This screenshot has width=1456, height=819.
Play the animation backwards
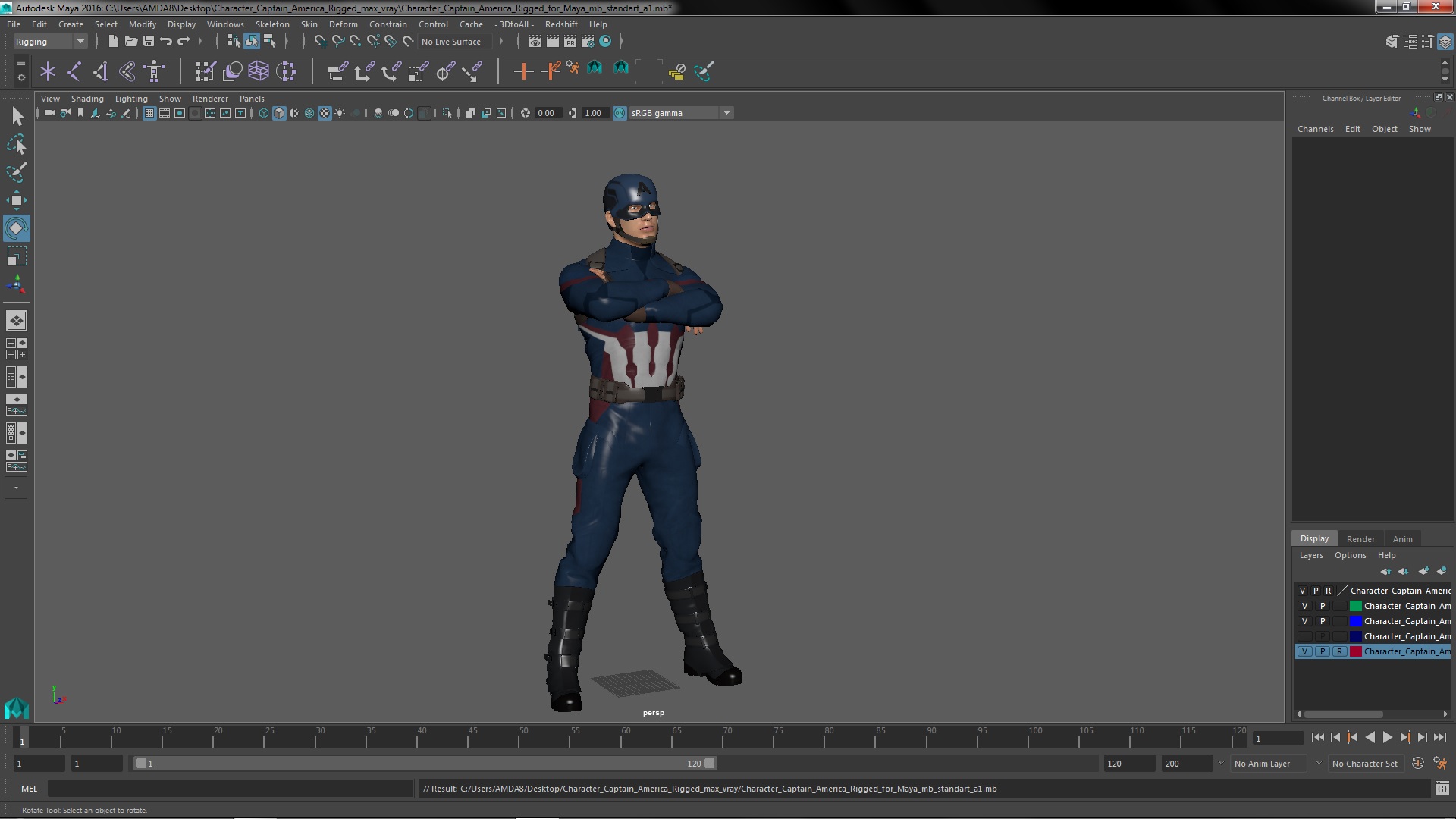click(1370, 737)
